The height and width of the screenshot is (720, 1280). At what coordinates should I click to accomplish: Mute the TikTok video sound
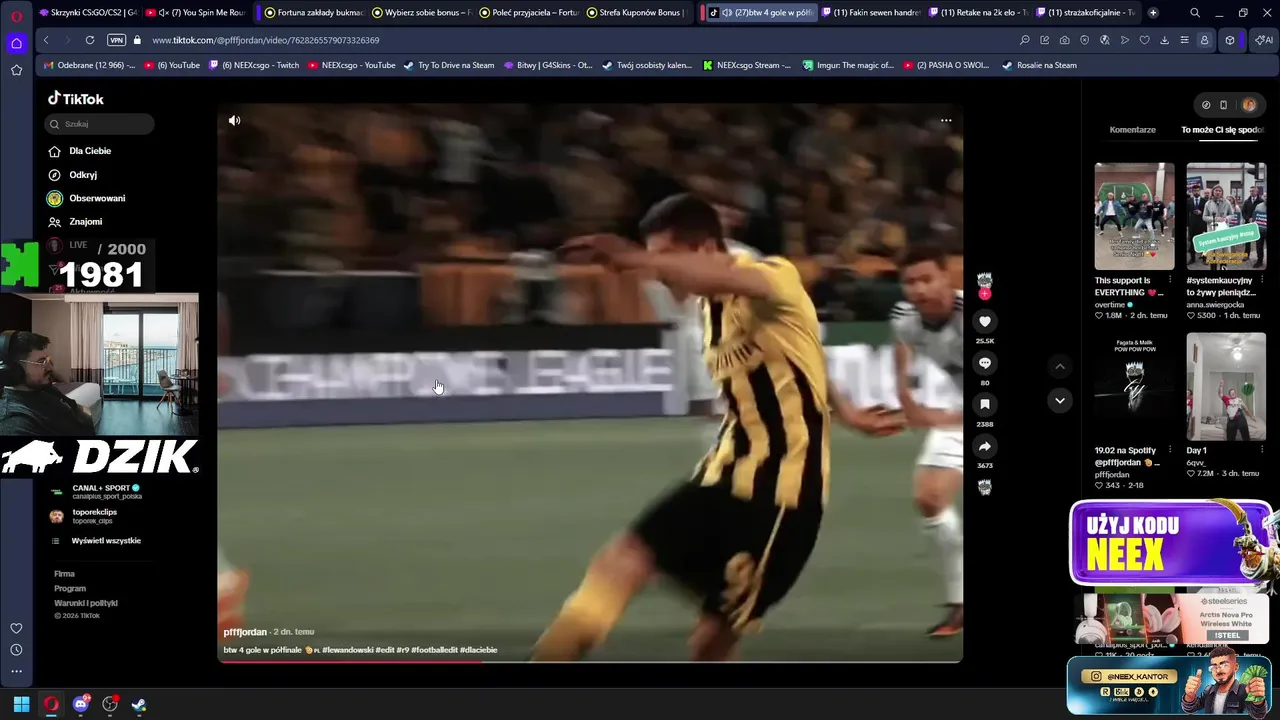pyautogui.click(x=234, y=121)
